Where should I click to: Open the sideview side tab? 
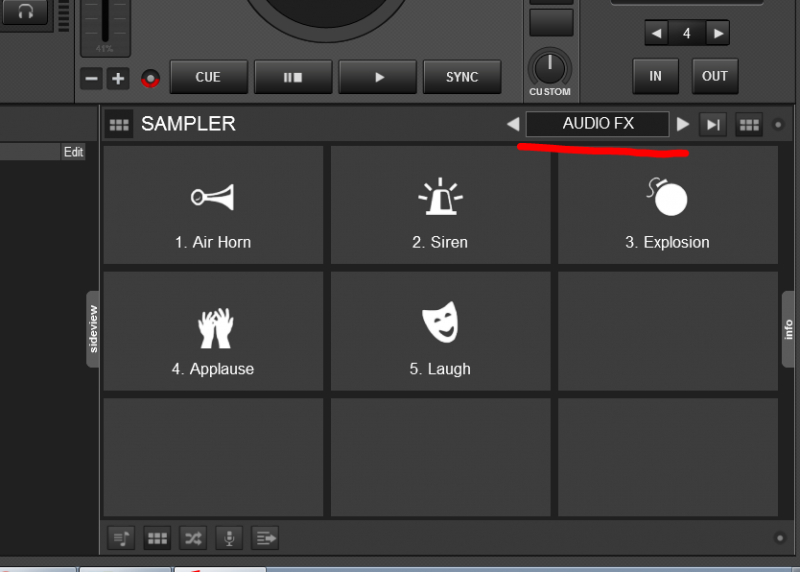[x=94, y=329]
